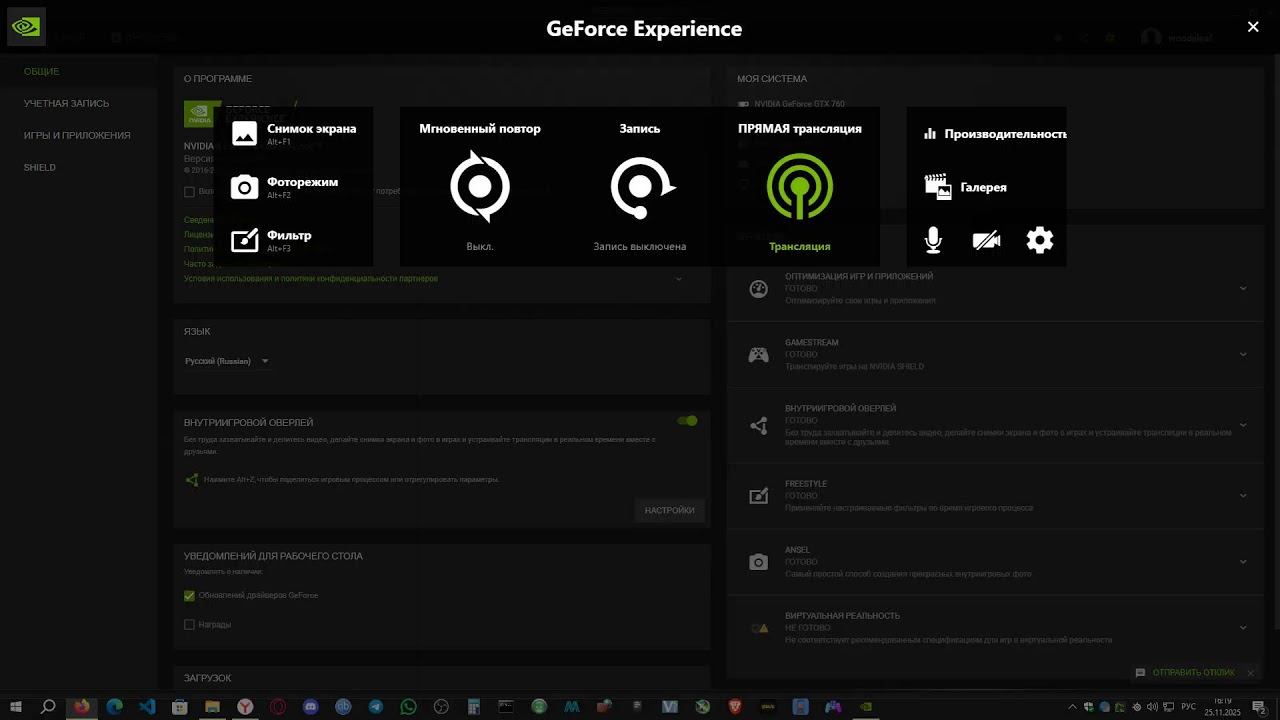Open the Запись recording control
The image size is (1280, 720).
(640, 187)
